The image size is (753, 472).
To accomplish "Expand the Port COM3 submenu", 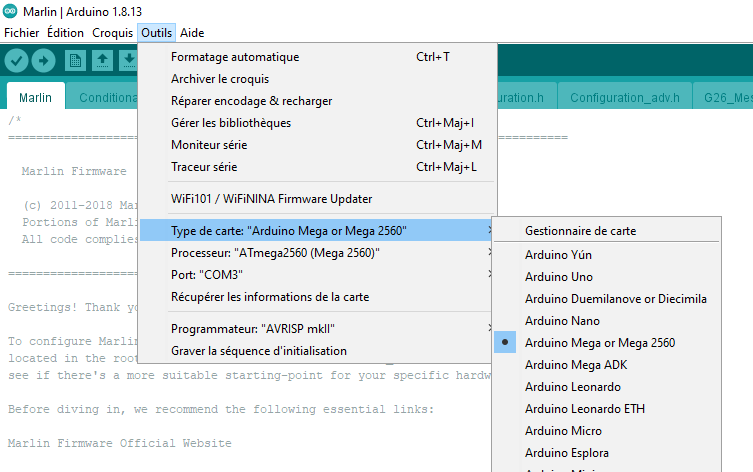I will (x=317, y=275).
